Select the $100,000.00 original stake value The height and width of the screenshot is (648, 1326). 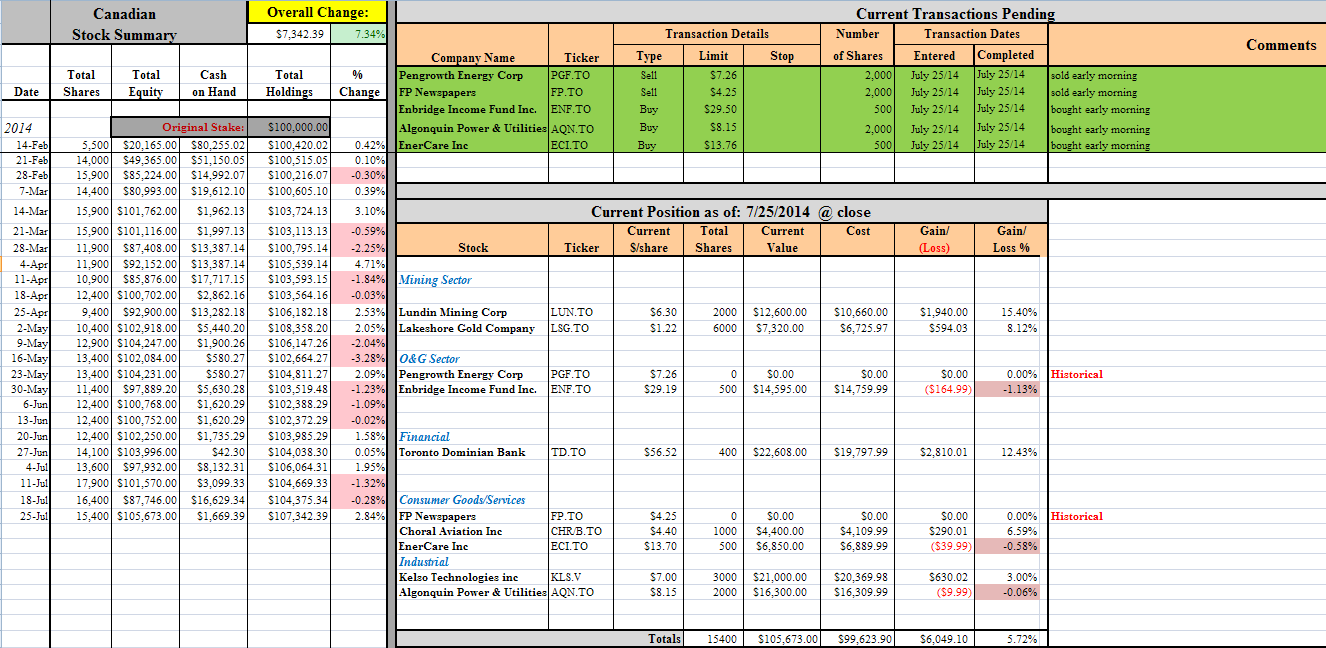(x=298, y=127)
